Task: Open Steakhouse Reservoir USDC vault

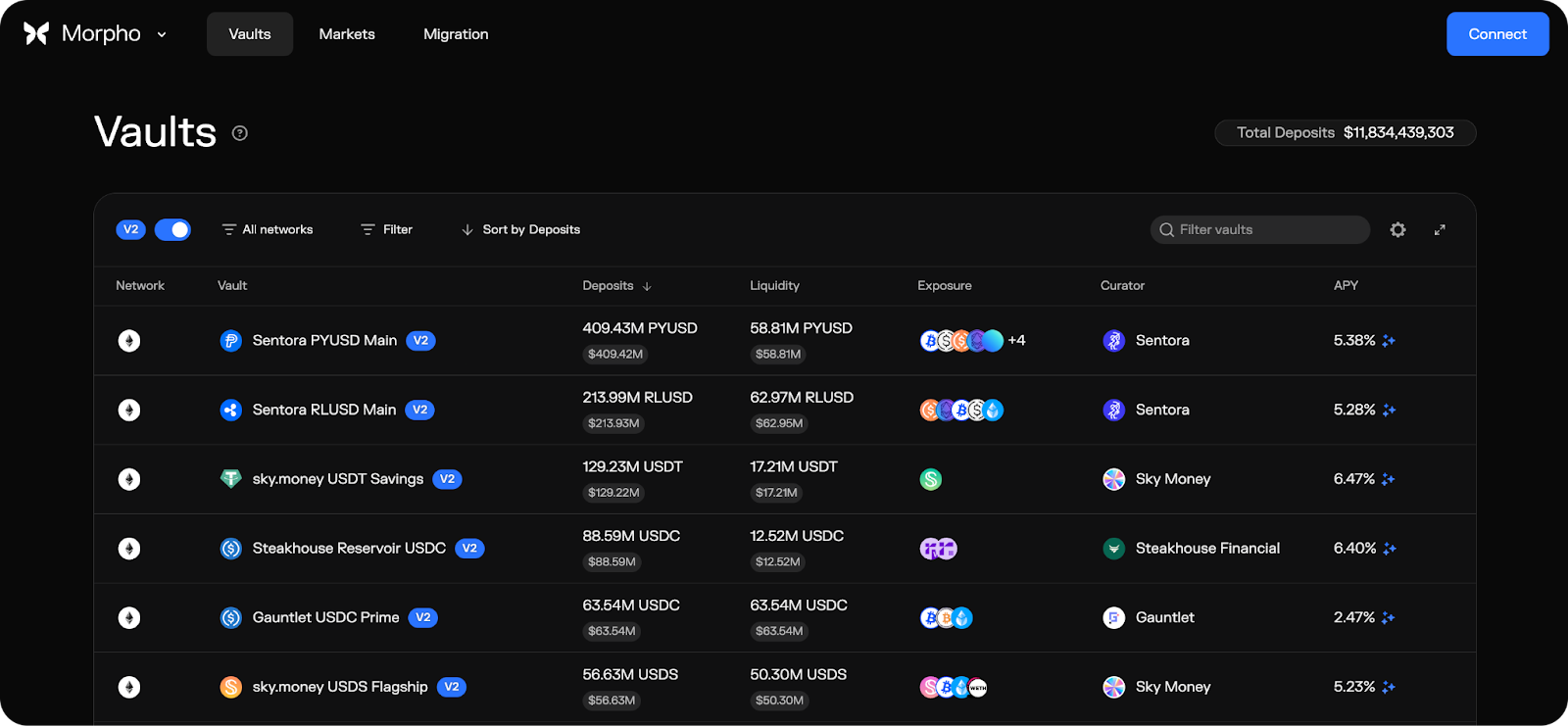Action: [x=349, y=549]
